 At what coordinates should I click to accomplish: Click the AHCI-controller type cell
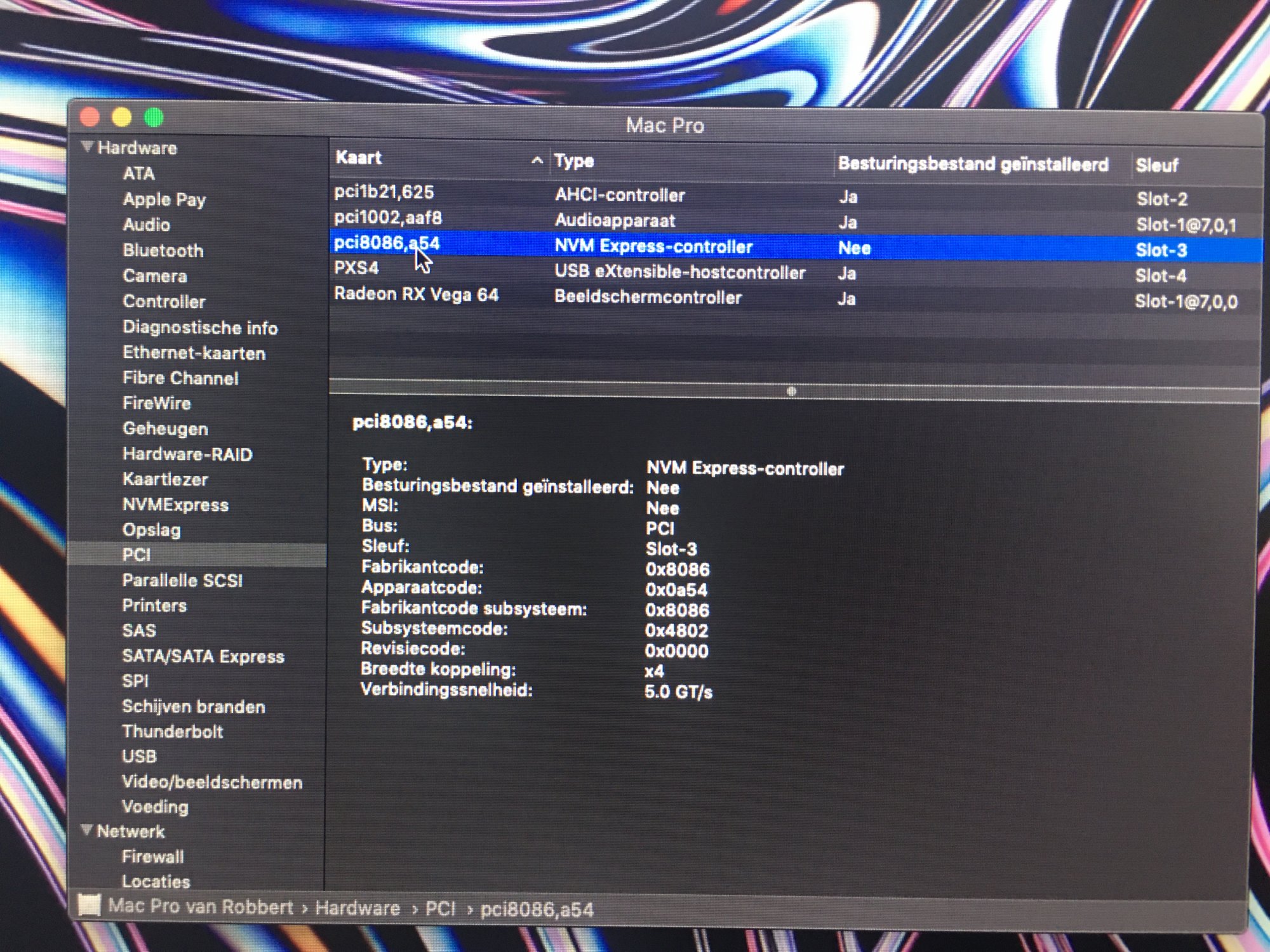(620, 195)
